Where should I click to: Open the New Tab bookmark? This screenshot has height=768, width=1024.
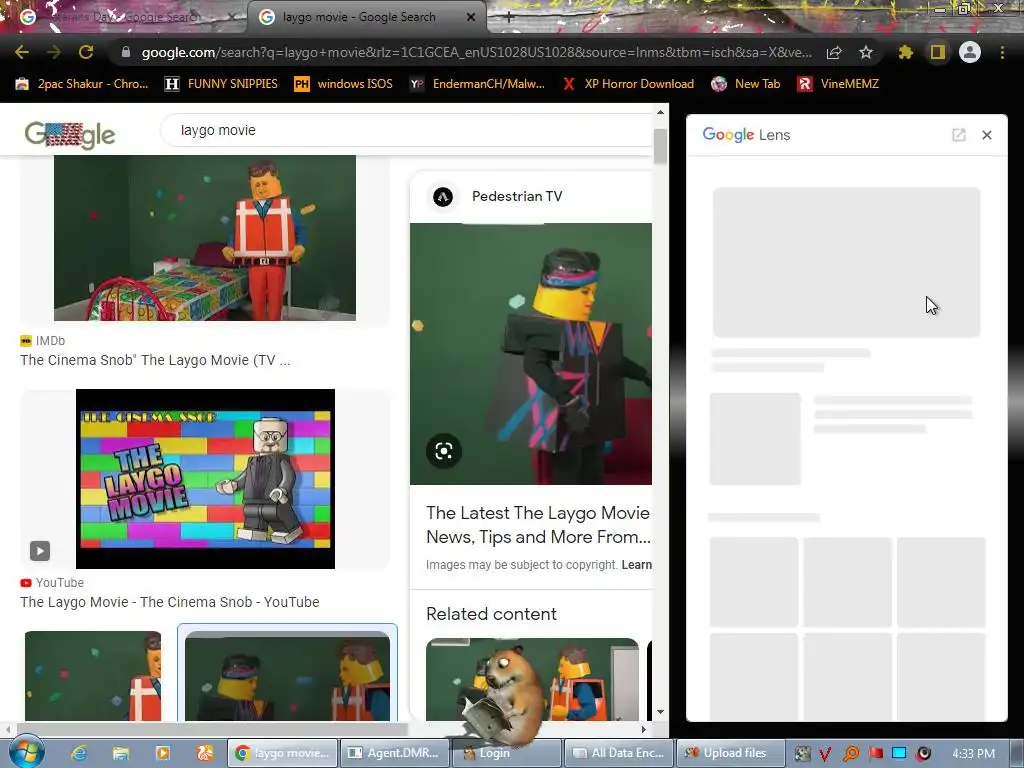pos(746,84)
